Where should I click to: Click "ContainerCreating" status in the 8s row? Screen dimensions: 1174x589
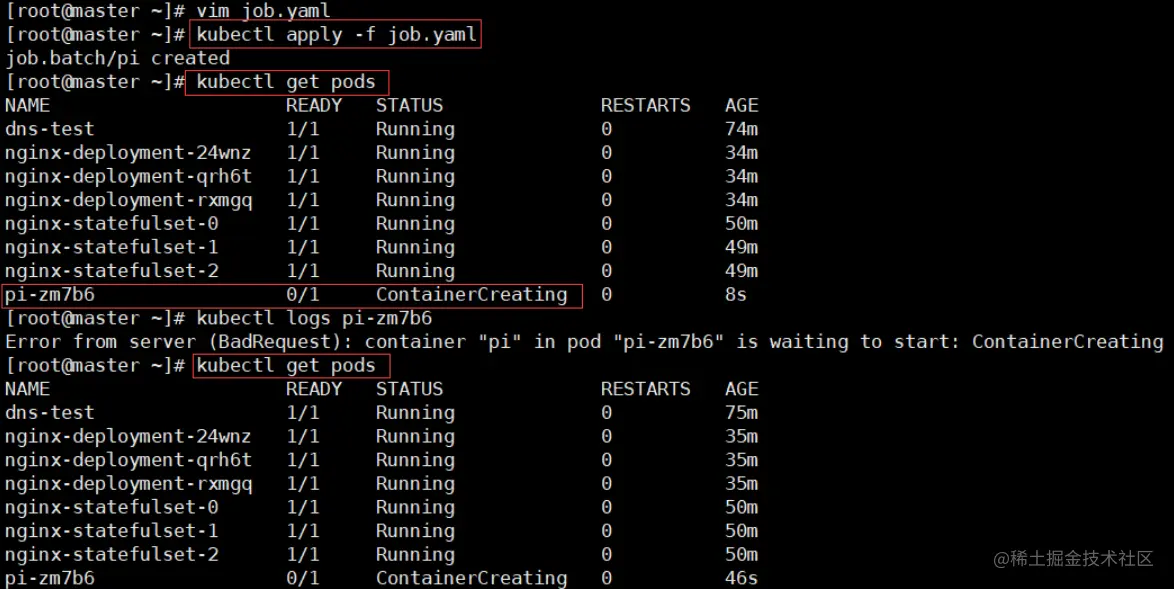[472, 295]
